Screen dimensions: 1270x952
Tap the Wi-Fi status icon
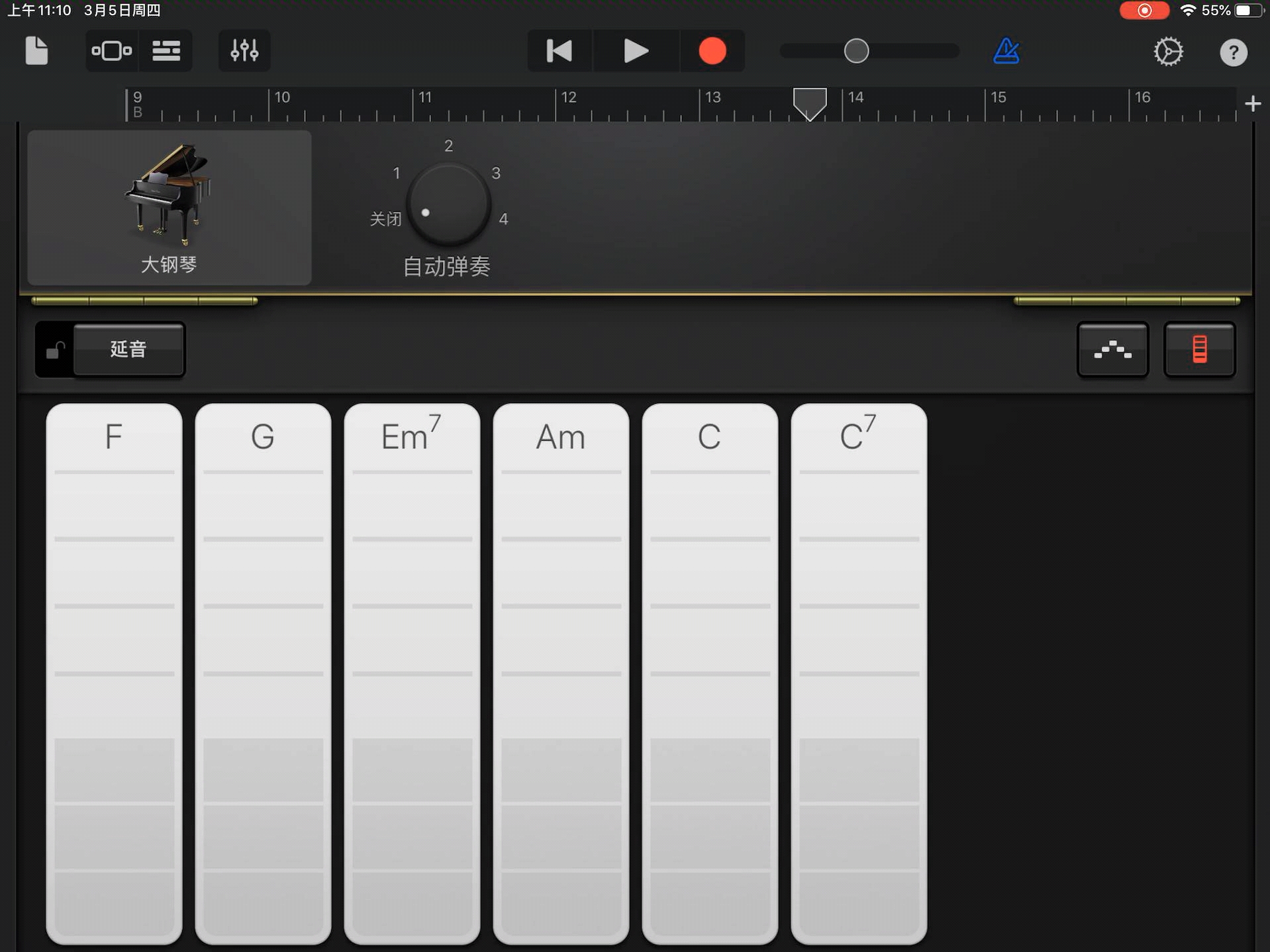1189,11
